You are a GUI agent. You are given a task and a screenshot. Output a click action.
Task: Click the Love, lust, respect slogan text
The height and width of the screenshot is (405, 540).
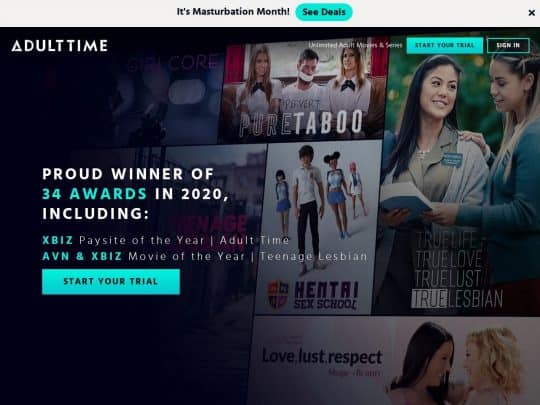click(322, 356)
